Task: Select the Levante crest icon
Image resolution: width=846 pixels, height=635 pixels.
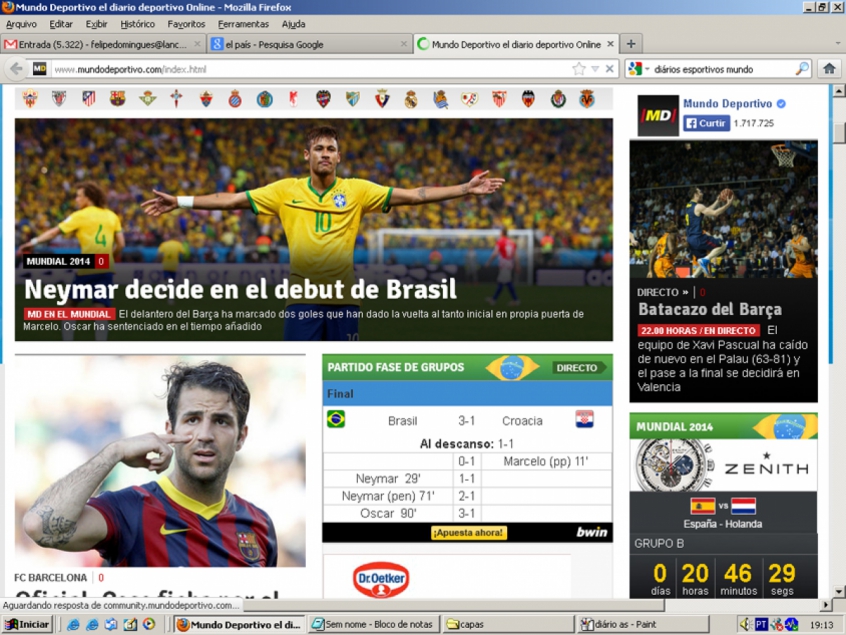Action: click(x=323, y=99)
